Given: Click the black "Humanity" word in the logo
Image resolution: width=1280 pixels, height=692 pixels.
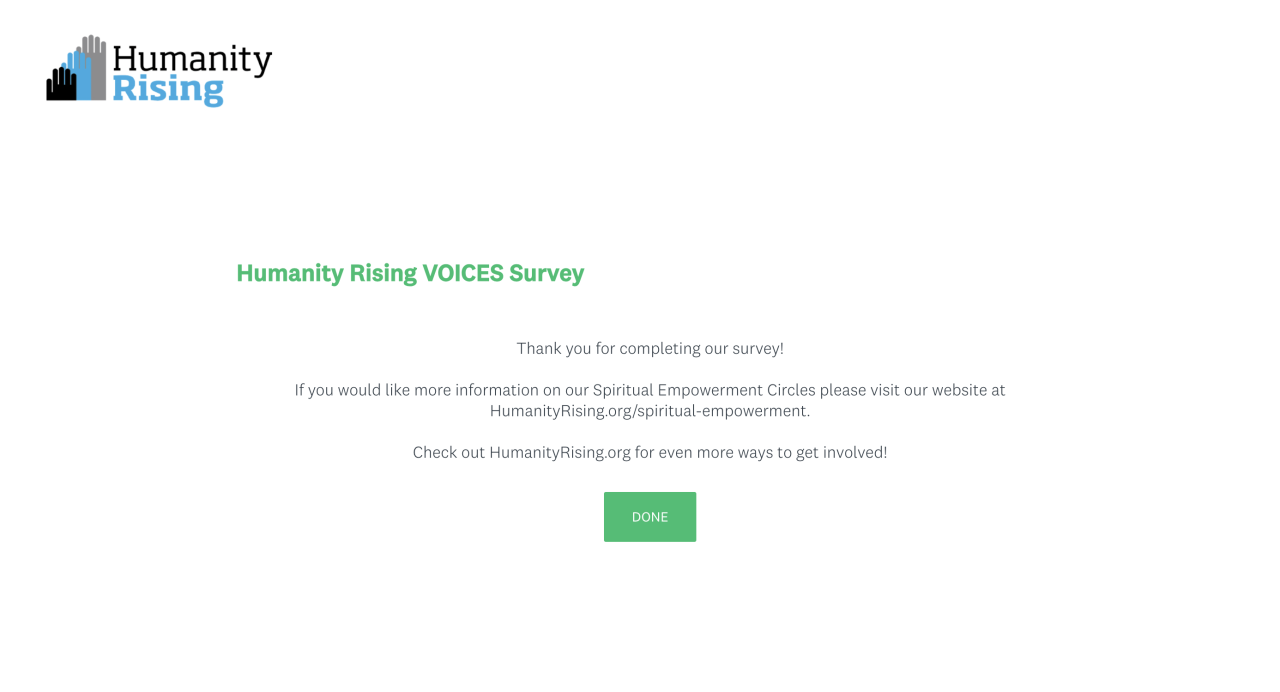Looking at the screenshot, I should click(x=192, y=60).
